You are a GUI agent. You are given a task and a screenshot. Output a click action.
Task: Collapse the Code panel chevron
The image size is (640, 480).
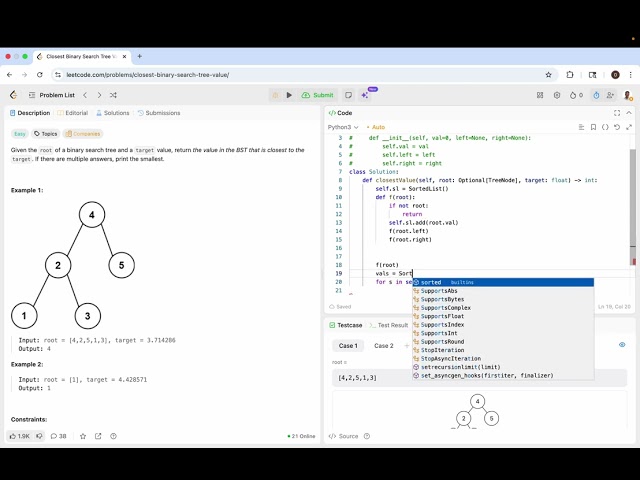coord(629,113)
